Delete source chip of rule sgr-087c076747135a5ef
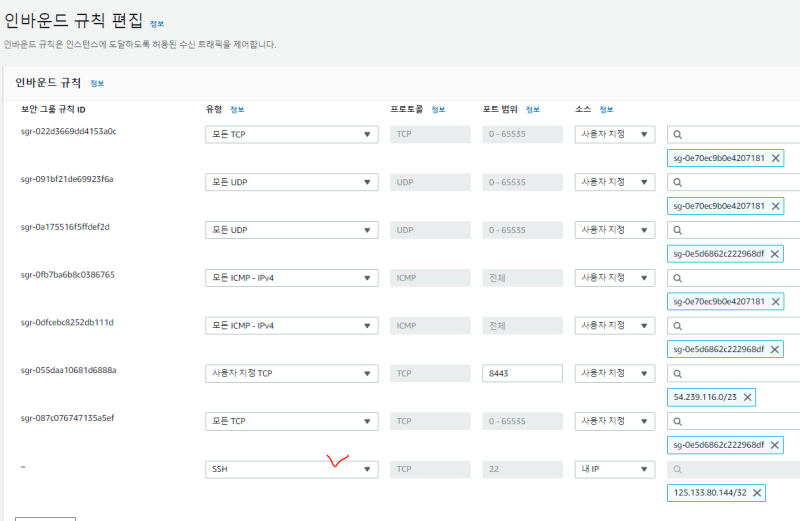This screenshot has width=800, height=521. point(775,445)
